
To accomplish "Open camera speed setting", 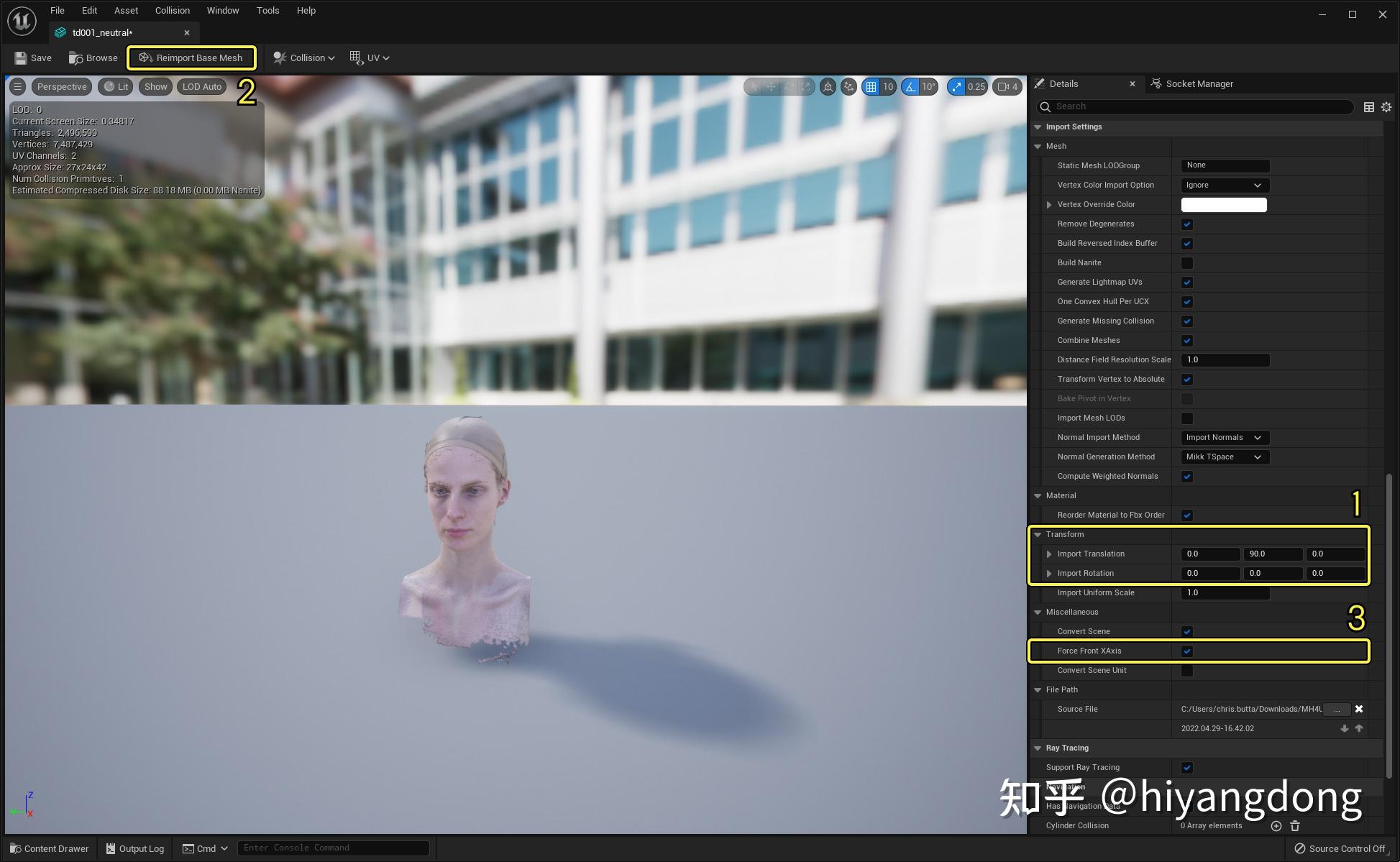I will (1007, 87).
